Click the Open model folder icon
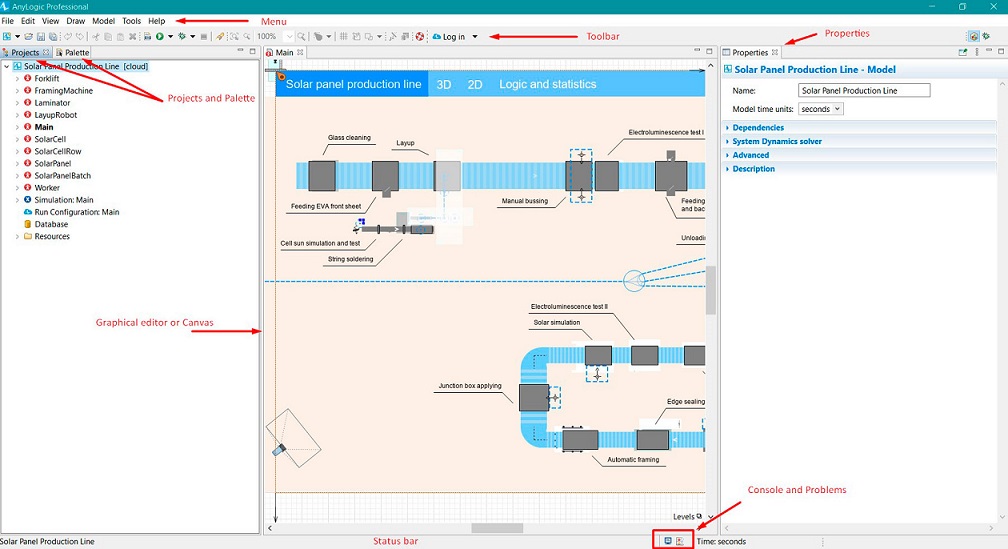Image resolution: width=1008 pixels, height=549 pixels. pos(29,37)
